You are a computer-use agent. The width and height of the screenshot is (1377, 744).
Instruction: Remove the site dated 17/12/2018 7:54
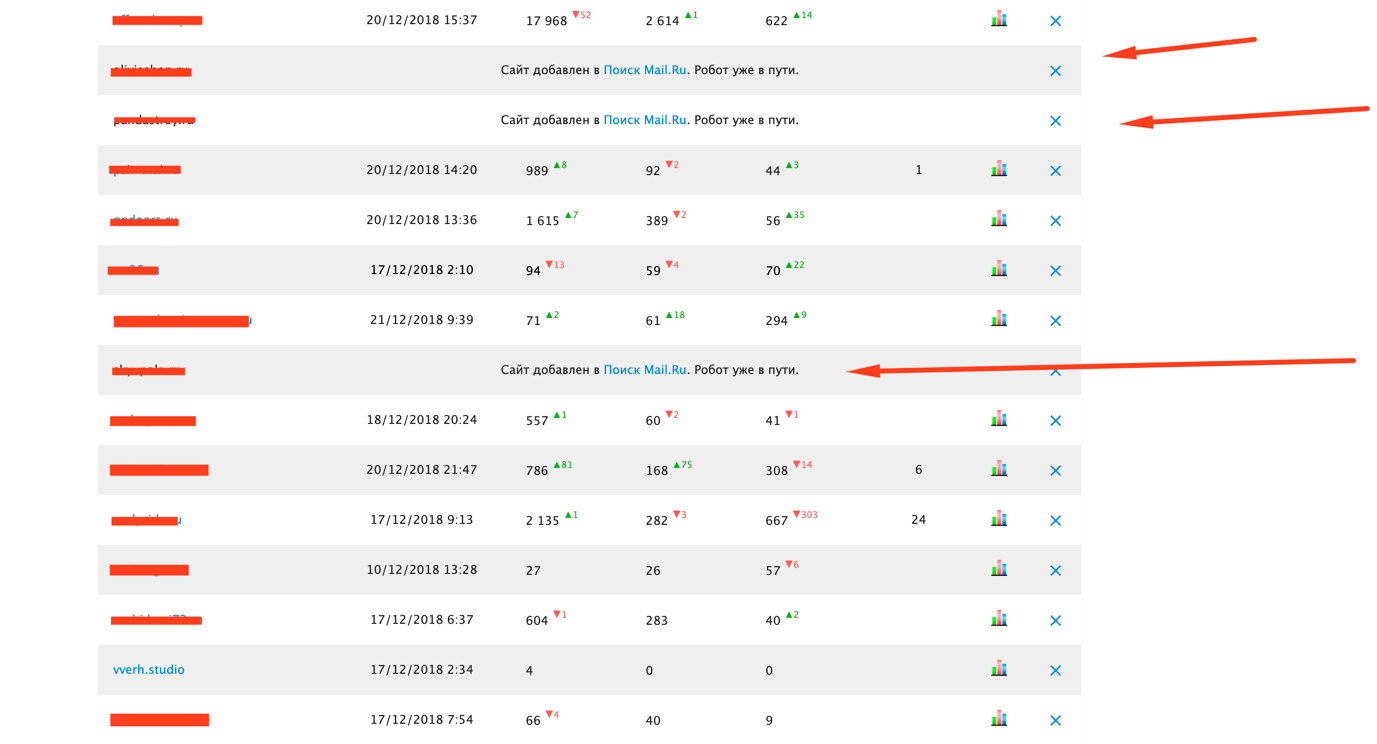tap(1055, 721)
